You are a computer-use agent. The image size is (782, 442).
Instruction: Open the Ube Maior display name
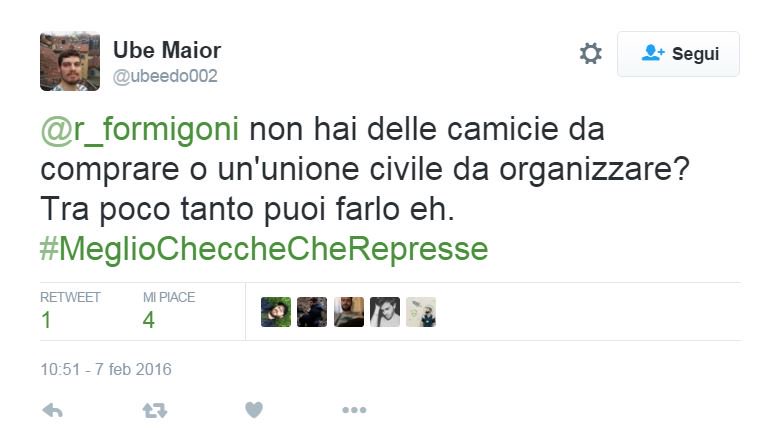pyautogui.click(x=167, y=50)
